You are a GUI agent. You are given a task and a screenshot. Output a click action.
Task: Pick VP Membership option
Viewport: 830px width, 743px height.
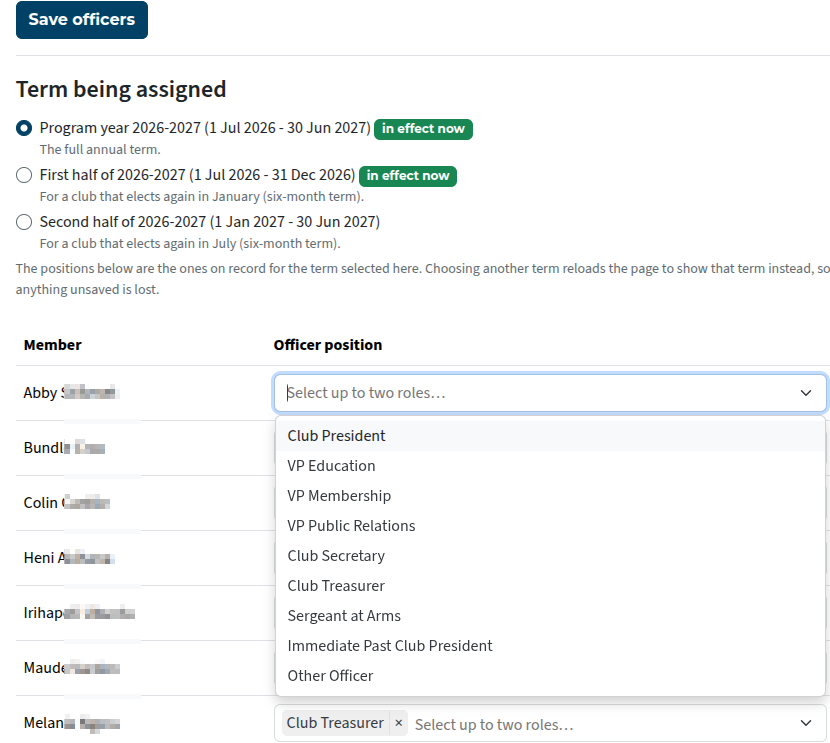point(550,496)
